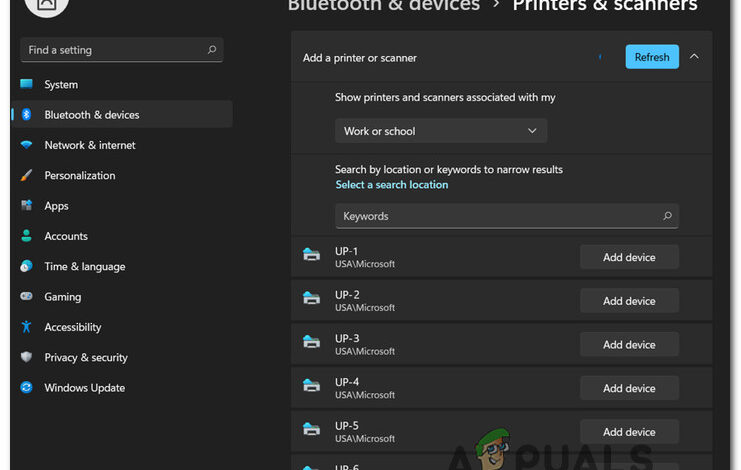
Task: Click the Privacy & security shield icon
Action: (26, 358)
